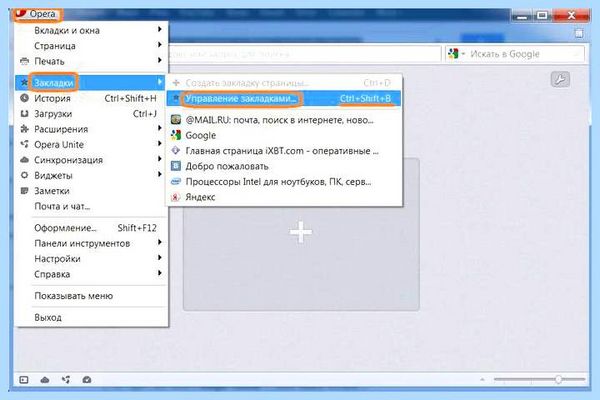Screen dimensions: 600x400
Task: Click the Opera Unite status bar icon
Action: pos(66,380)
